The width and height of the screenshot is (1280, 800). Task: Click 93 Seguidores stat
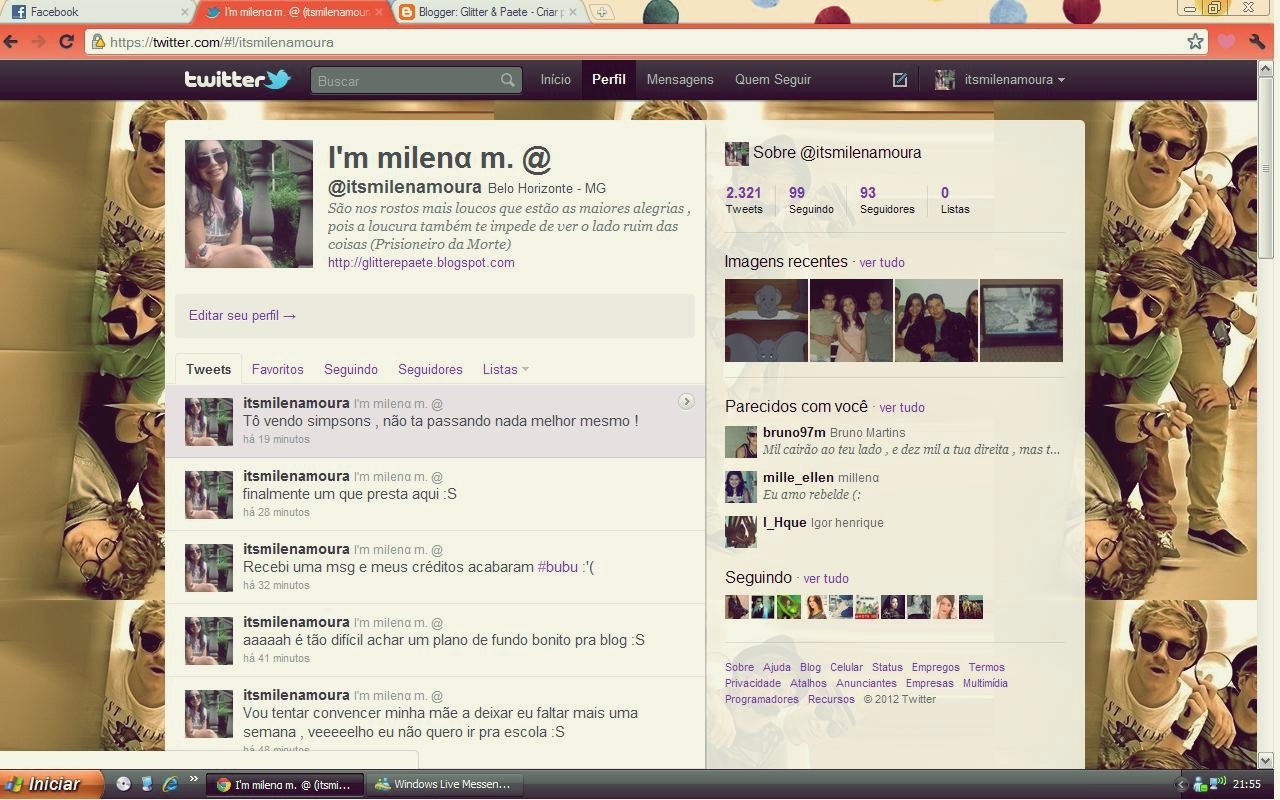coord(886,200)
